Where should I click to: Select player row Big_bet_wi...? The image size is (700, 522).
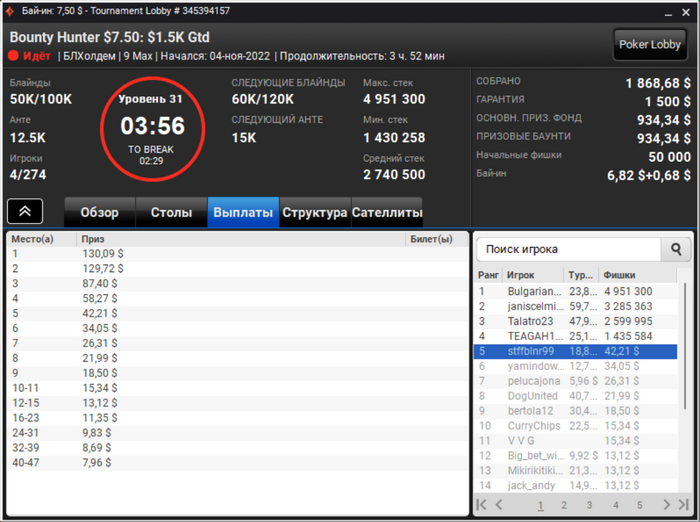575,456
